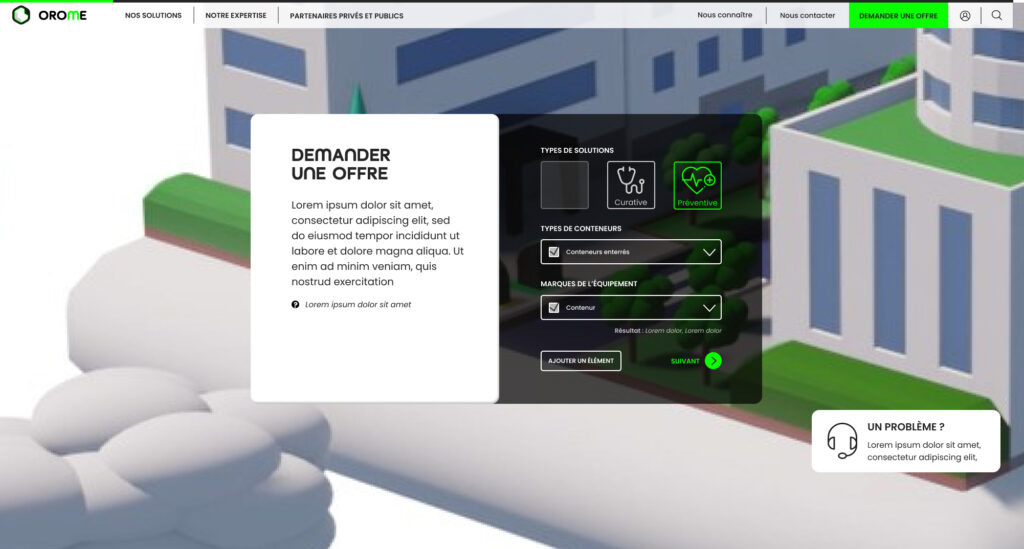Expand the Types de conteneurs dropdown arrow

(x=709, y=252)
